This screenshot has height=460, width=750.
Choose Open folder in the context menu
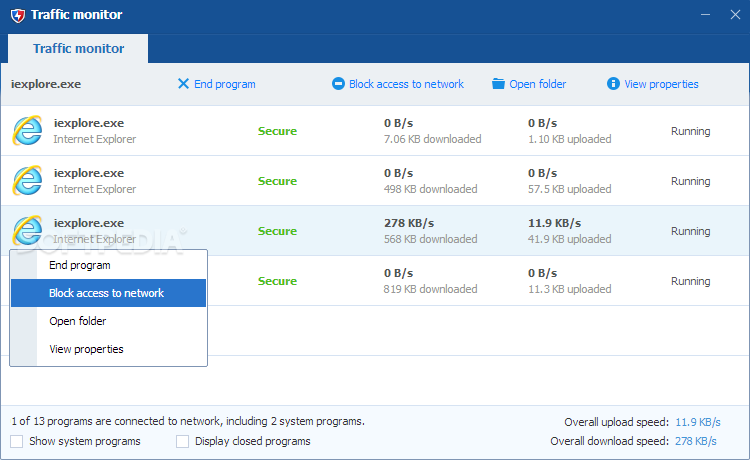(x=109, y=321)
